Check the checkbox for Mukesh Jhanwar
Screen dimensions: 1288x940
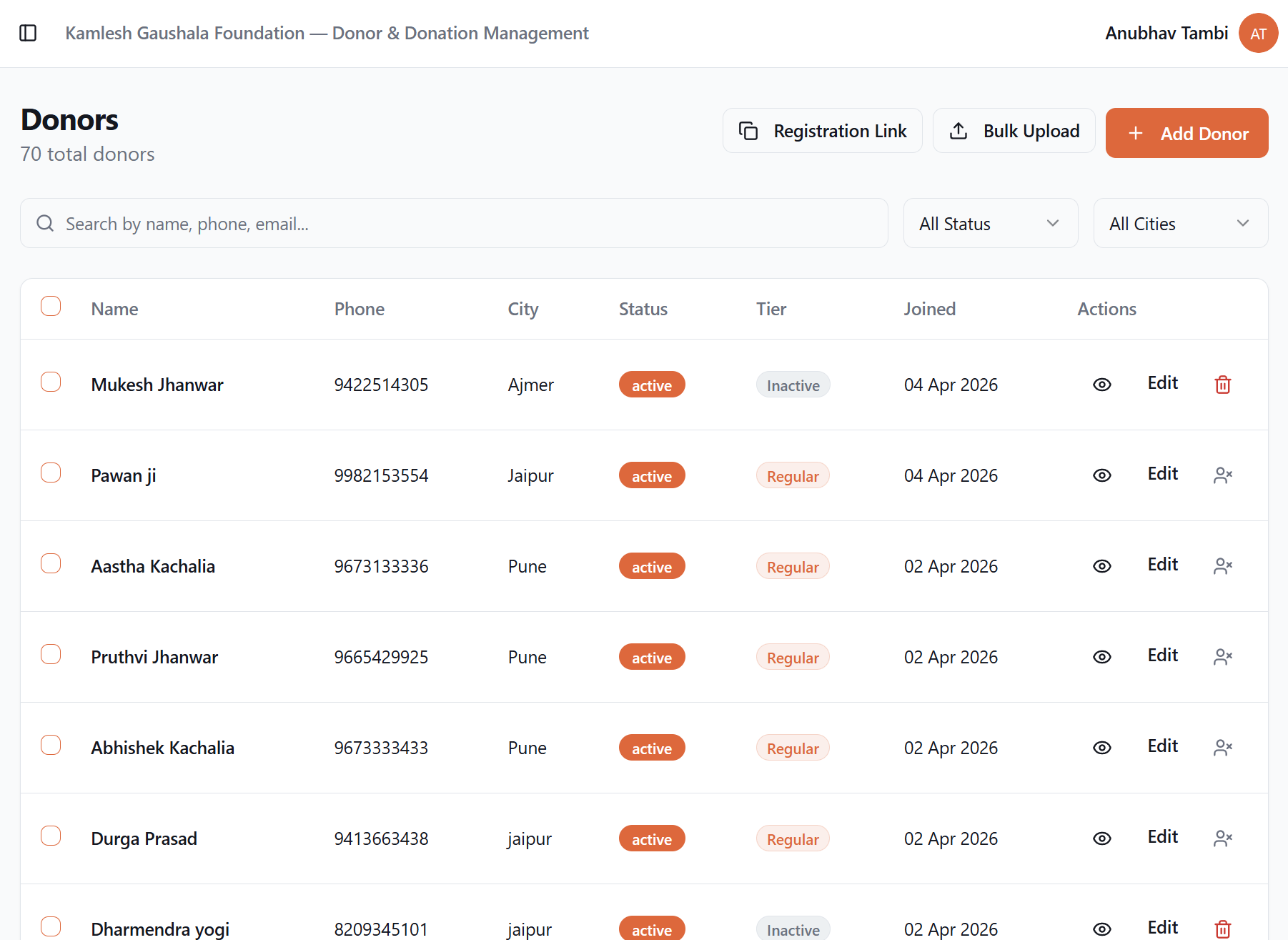tap(51, 382)
